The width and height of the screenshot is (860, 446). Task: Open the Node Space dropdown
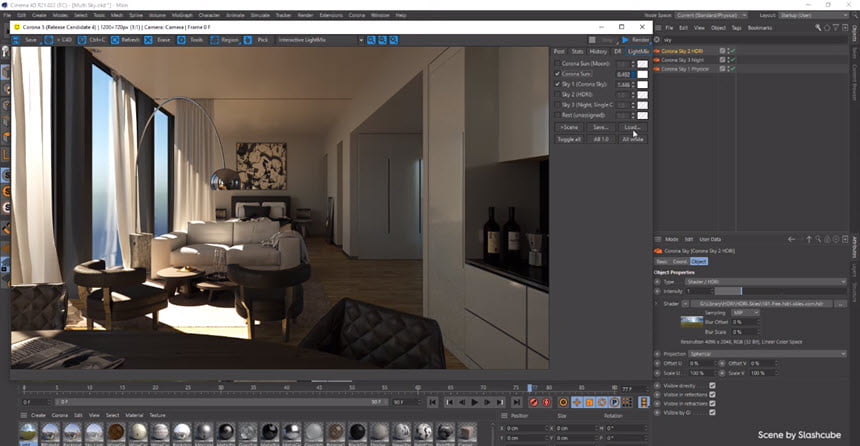click(711, 15)
